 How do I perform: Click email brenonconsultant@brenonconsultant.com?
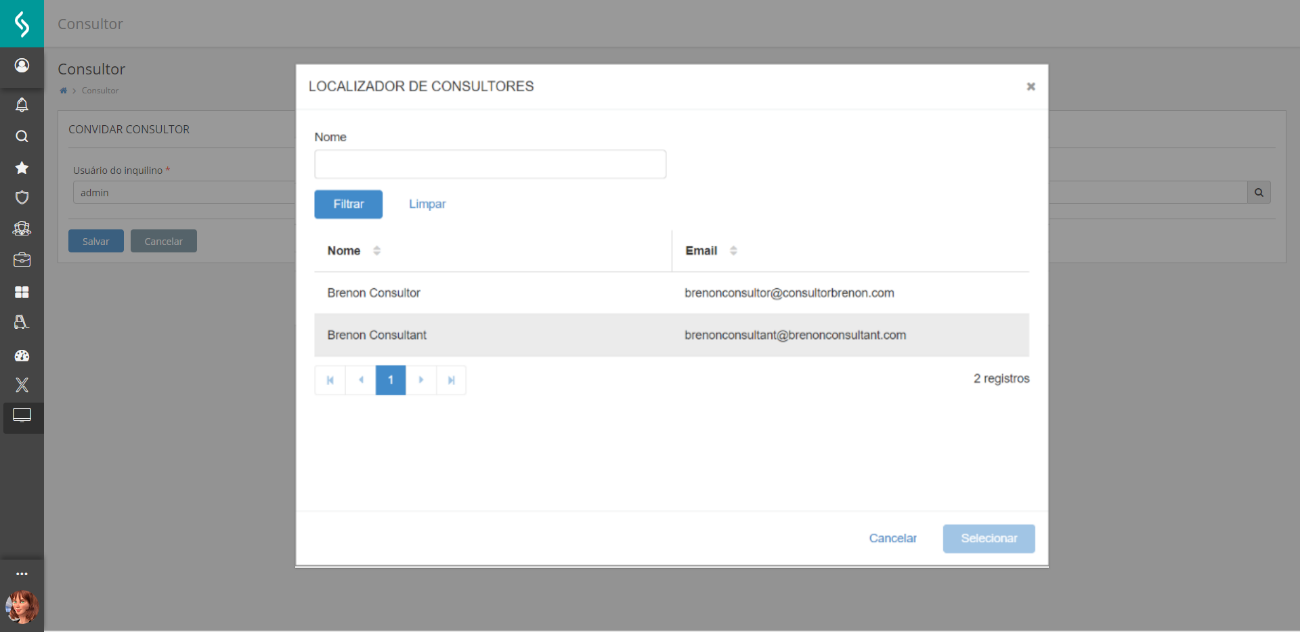795,335
